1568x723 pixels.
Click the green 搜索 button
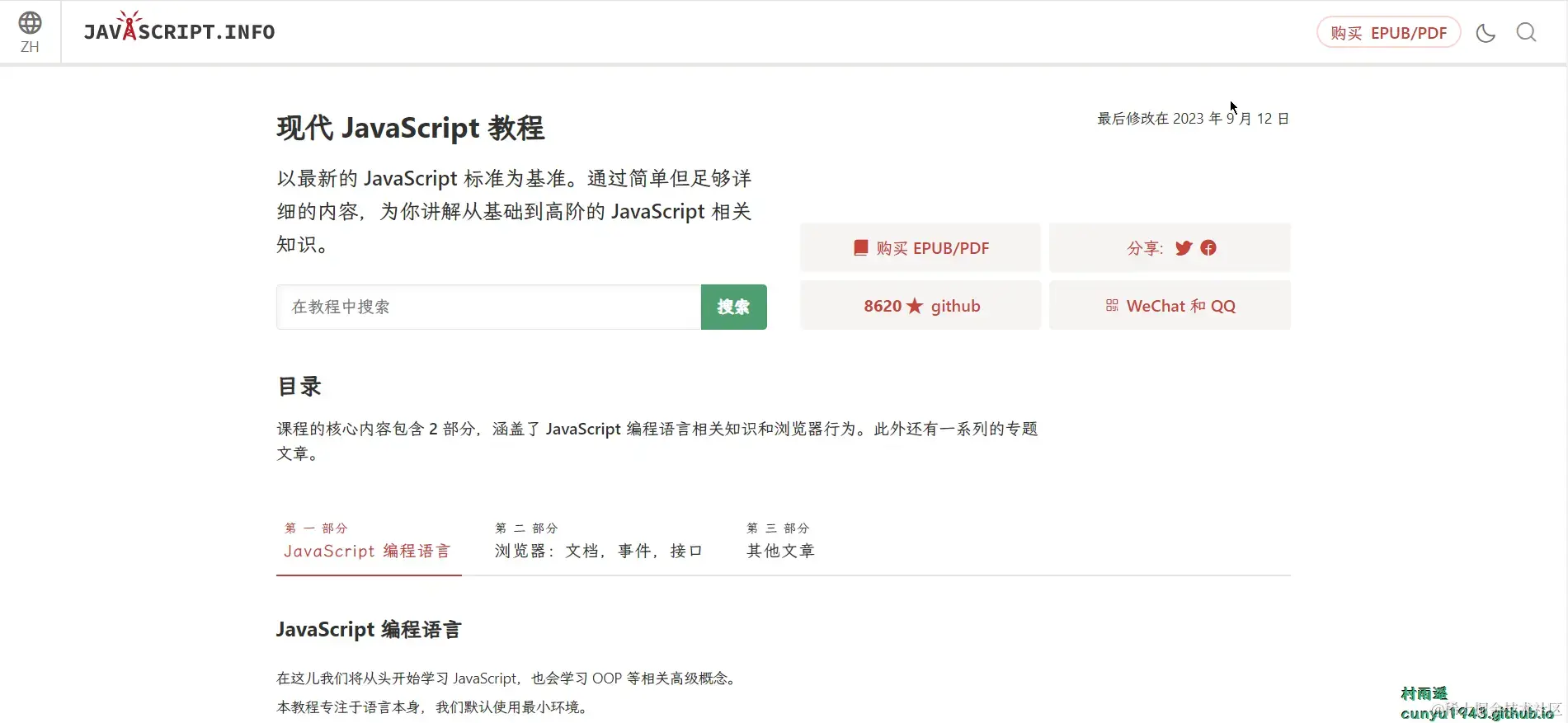tap(734, 307)
